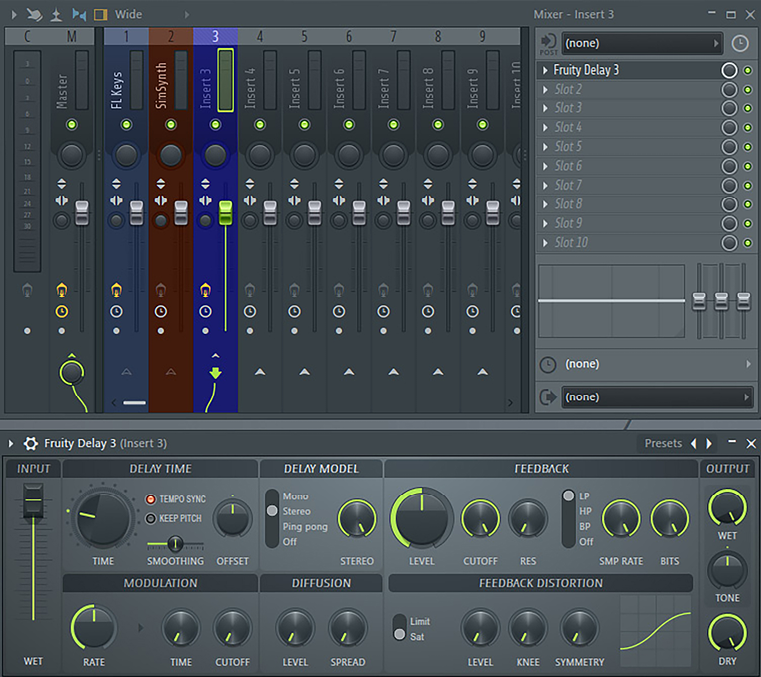Screen dimensions: 761x677
Task: Go to next preset arrow
Action: pyautogui.click(x=709, y=444)
